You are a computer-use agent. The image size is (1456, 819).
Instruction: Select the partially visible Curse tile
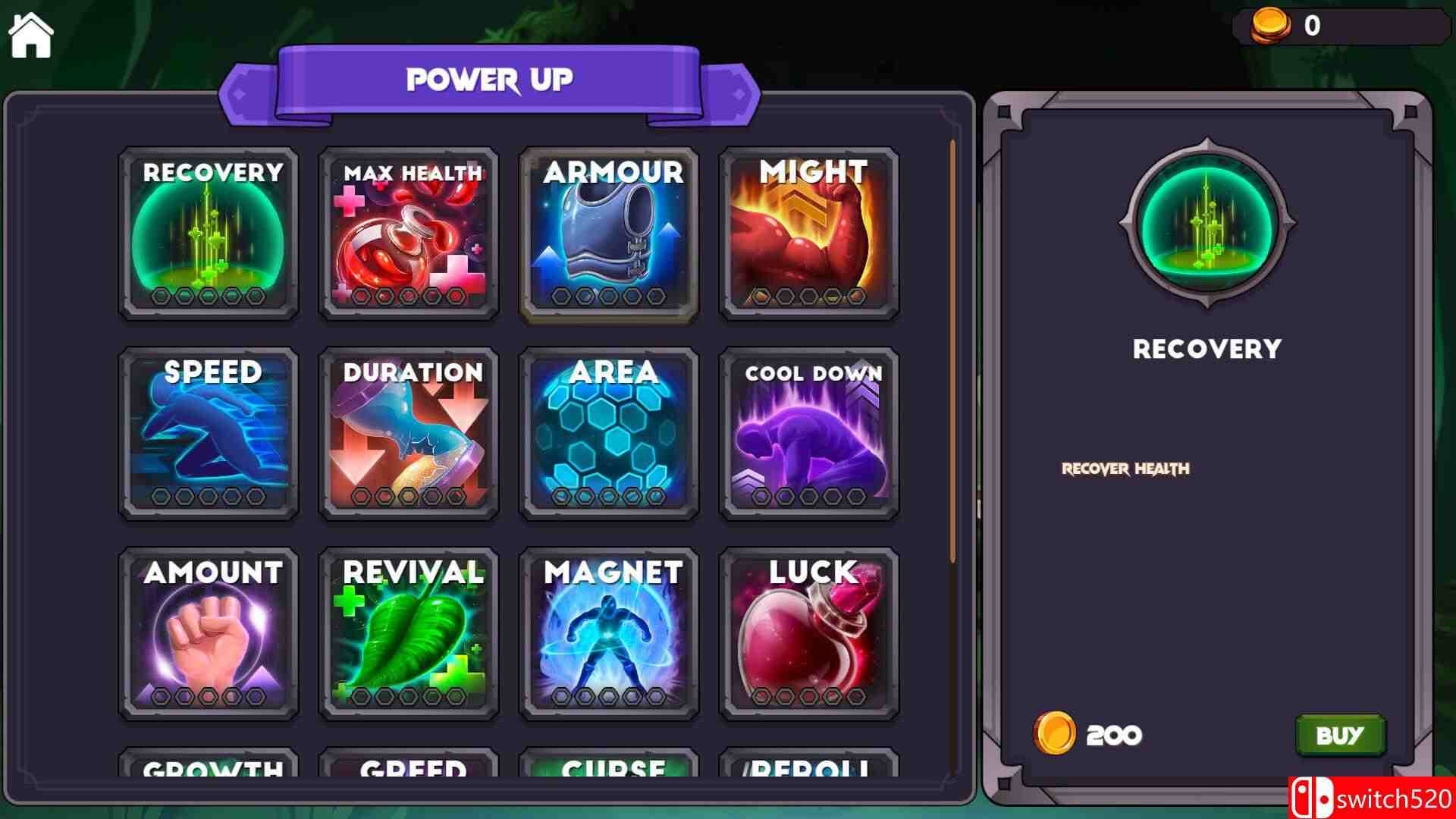click(609, 762)
